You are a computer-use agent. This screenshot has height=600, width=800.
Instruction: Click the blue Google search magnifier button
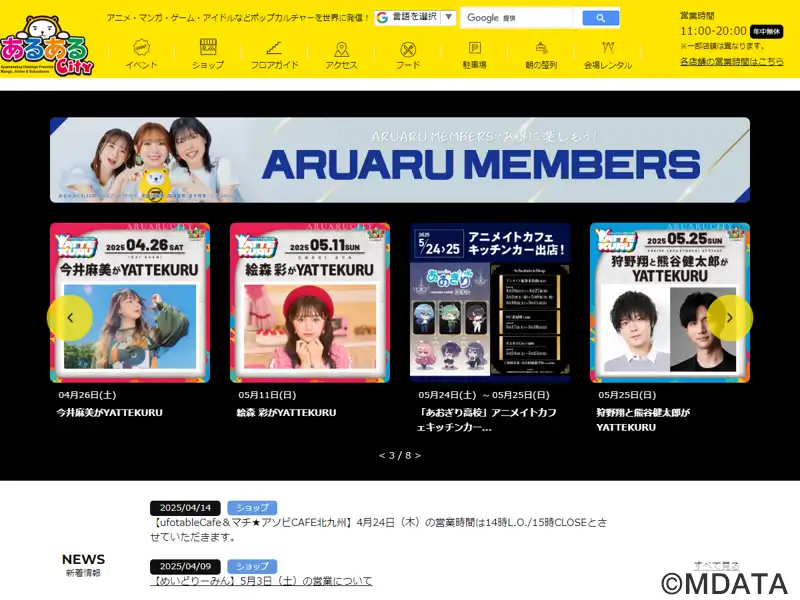[x=601, y=18]
